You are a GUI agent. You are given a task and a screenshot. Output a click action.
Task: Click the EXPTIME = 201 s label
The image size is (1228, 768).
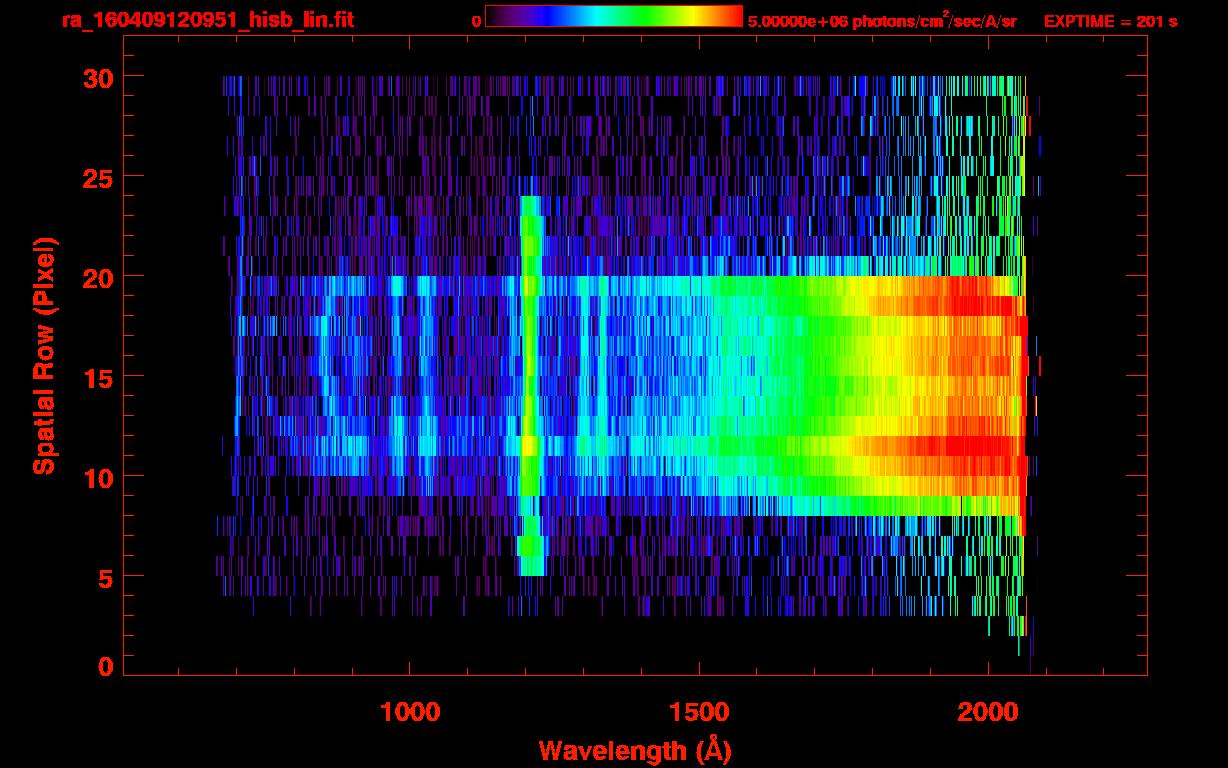(x=1110, y=21)
